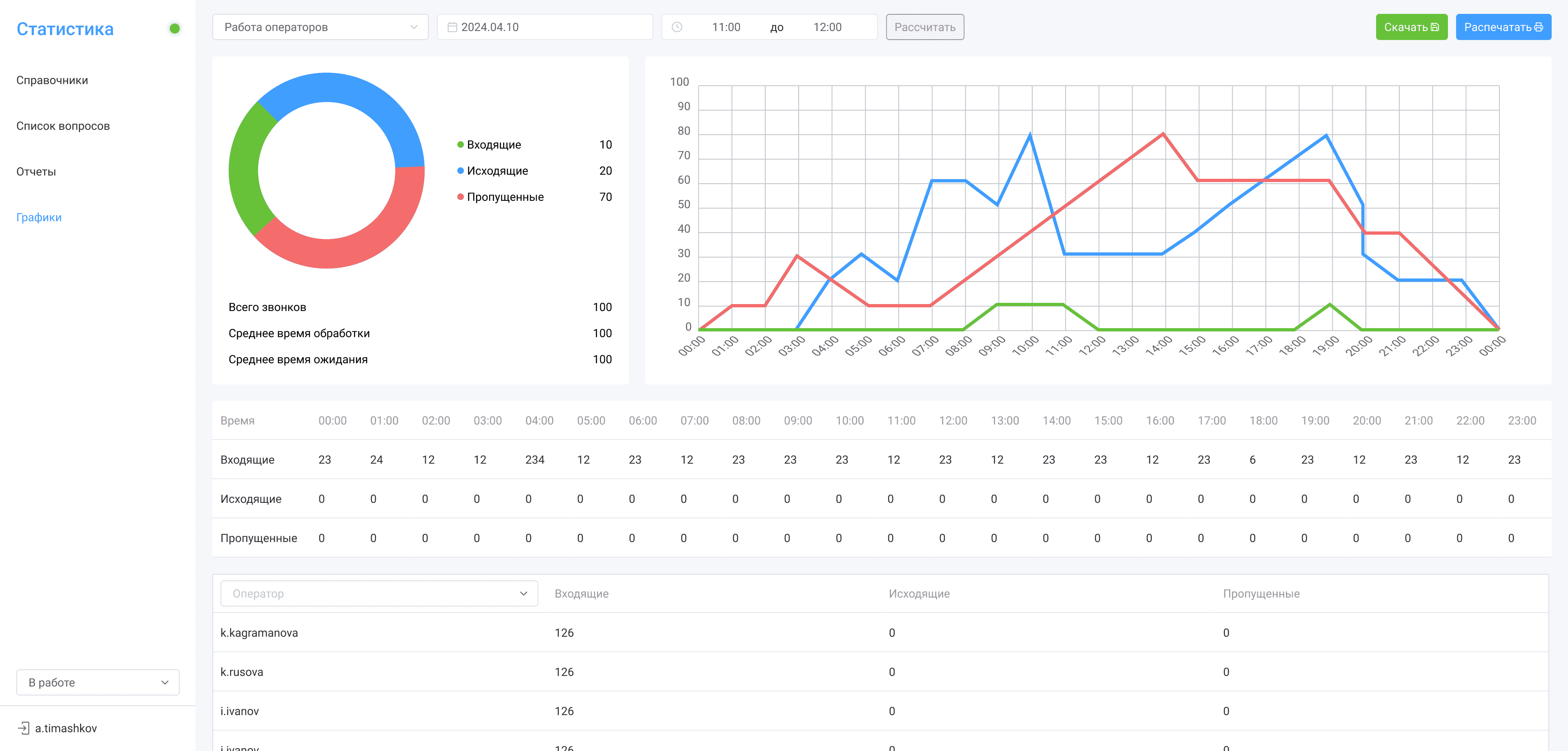1568x751 pixels.
Task: Toggle Пропущенные legend red dot
Action: point(460,197)
